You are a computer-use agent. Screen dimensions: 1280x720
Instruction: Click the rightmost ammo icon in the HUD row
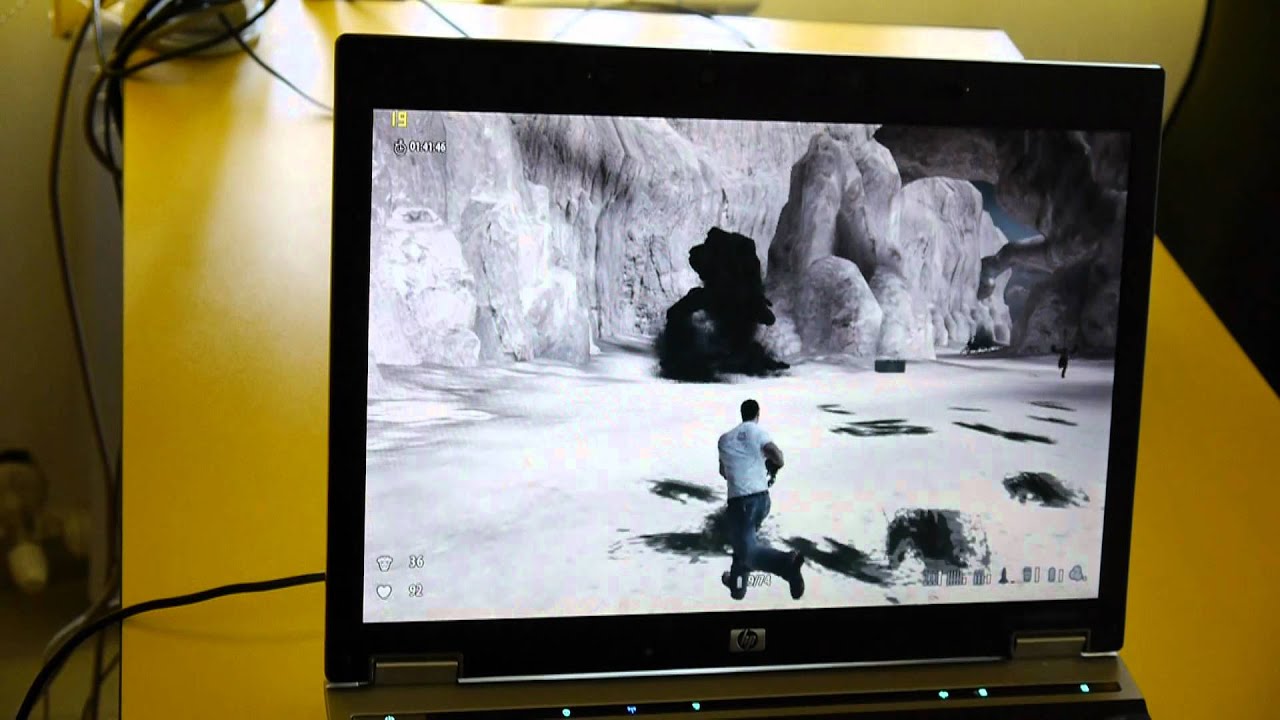pos(1078,574)
